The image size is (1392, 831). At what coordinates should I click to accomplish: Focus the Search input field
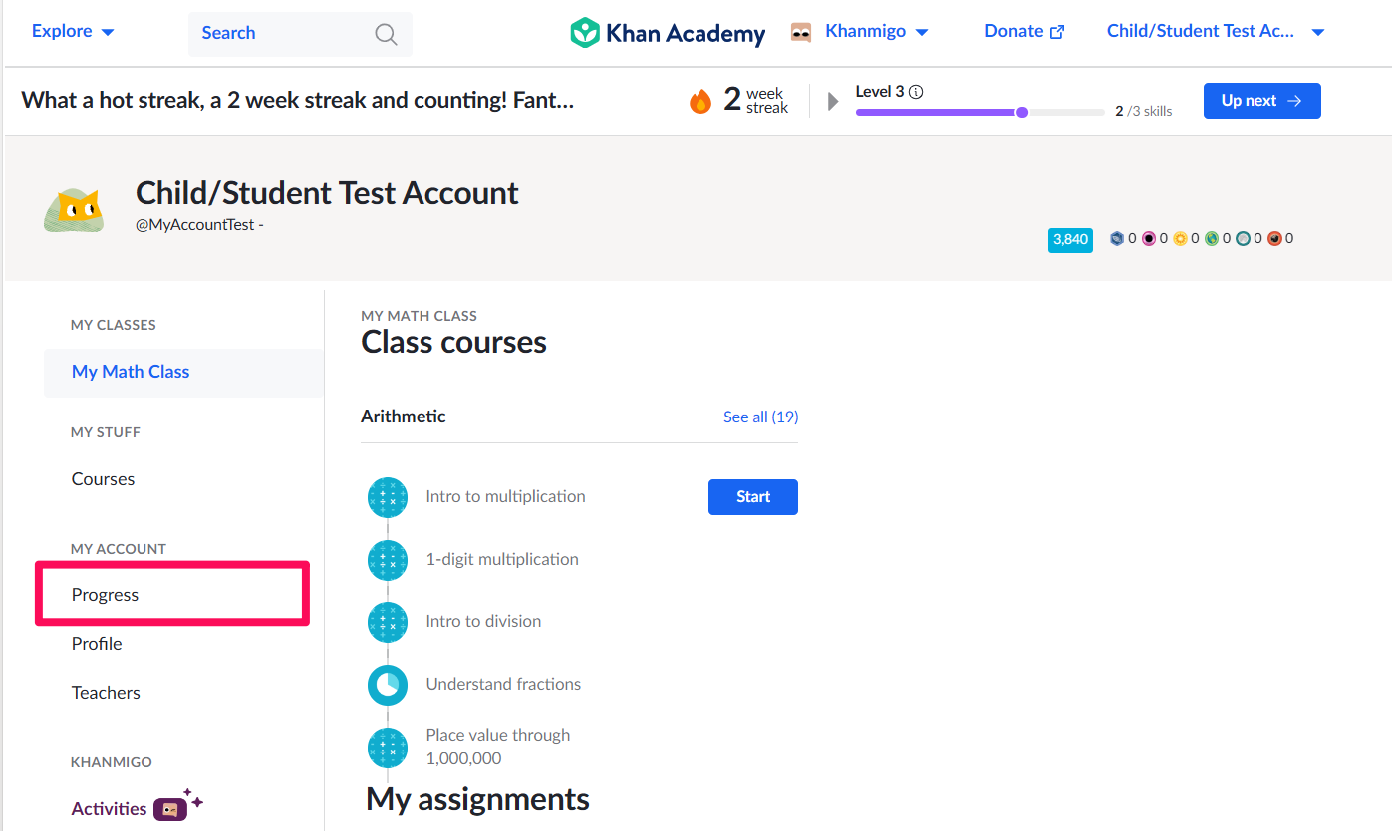280,34
